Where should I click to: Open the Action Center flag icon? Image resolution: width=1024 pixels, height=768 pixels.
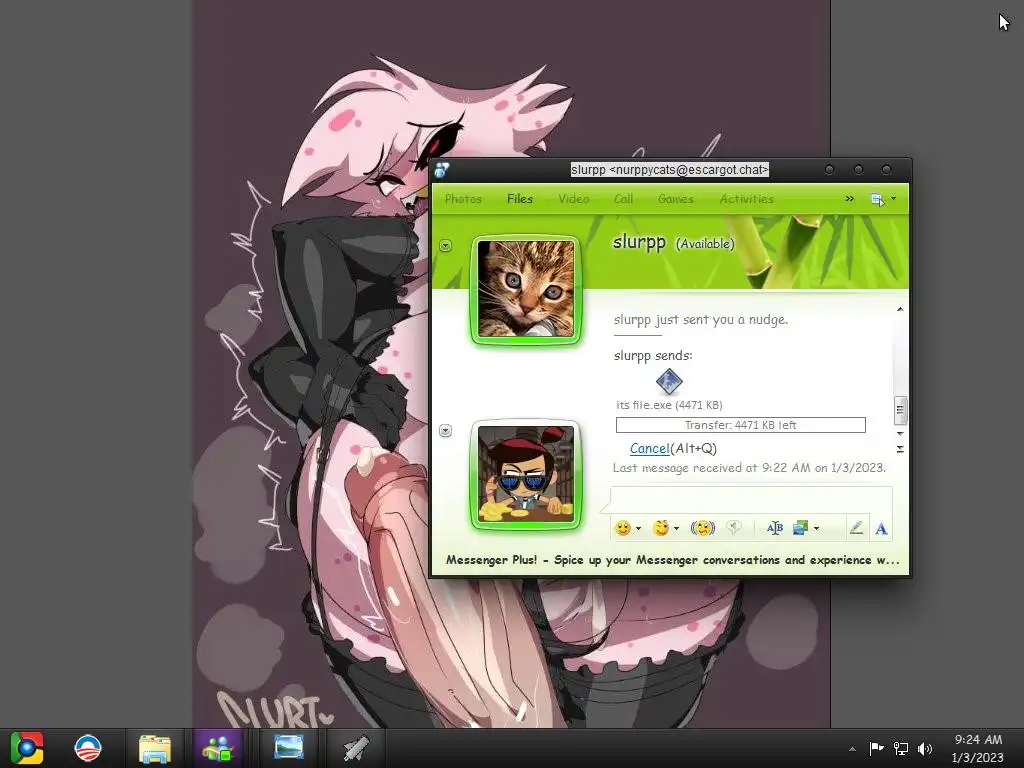876,748
